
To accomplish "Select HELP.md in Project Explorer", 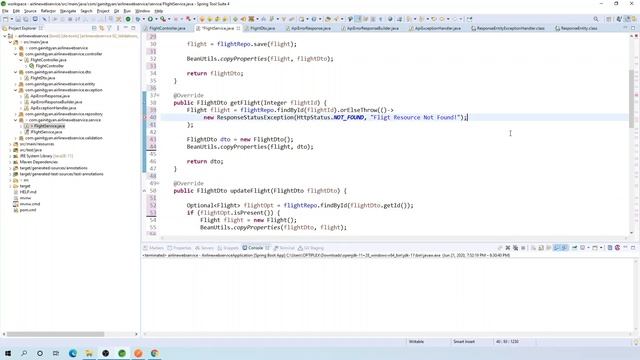I will point(28,192).
